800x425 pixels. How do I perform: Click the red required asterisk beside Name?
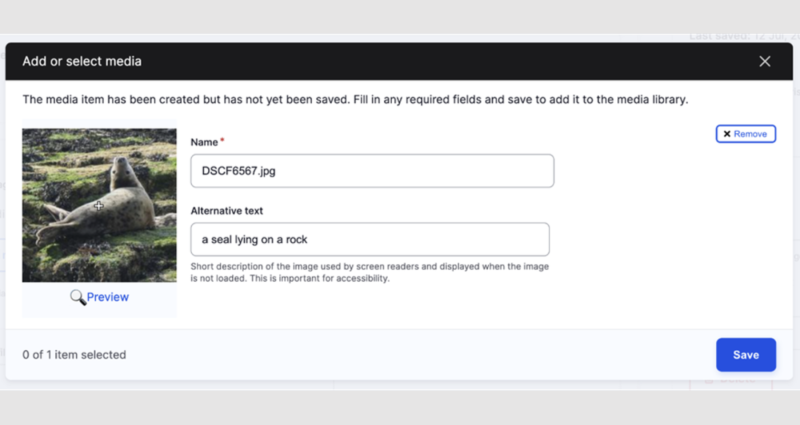222,140
